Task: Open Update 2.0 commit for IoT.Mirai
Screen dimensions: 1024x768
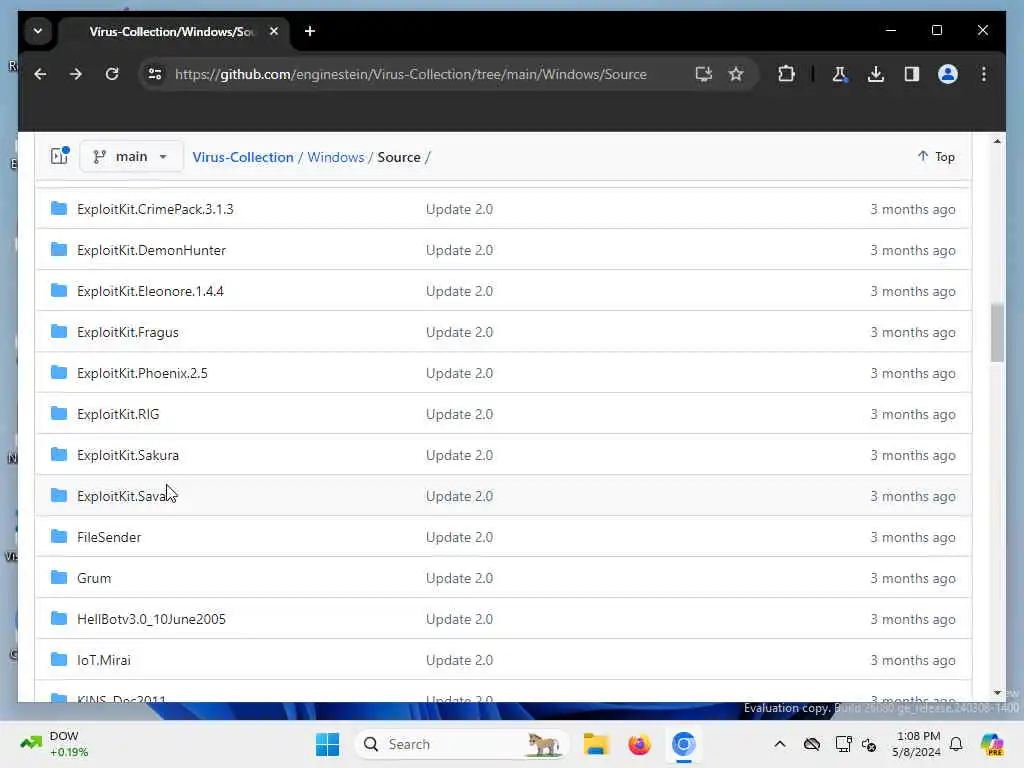Action: click(459, 660)
